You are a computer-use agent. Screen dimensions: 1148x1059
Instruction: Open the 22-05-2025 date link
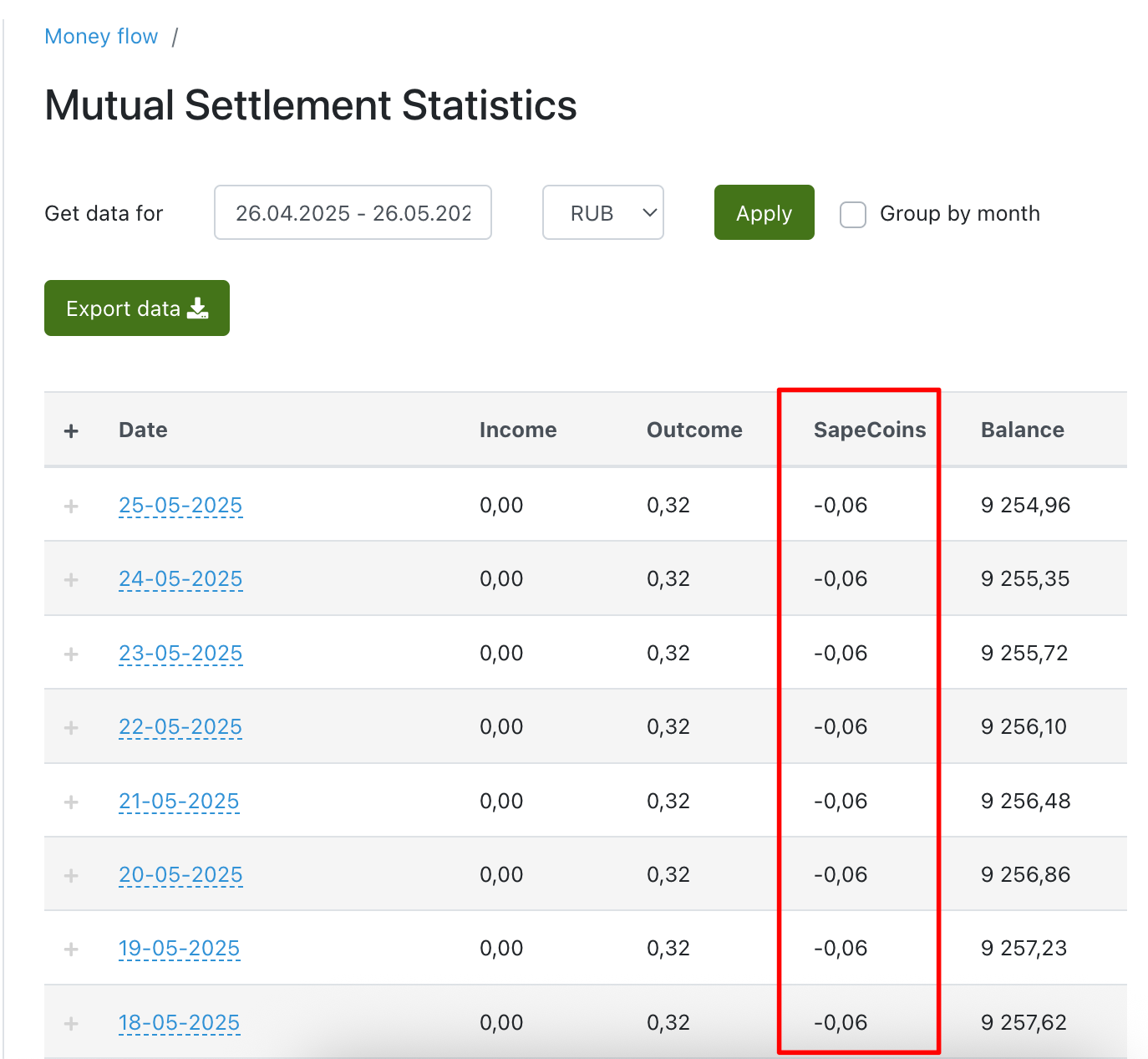tap(180, 727)
